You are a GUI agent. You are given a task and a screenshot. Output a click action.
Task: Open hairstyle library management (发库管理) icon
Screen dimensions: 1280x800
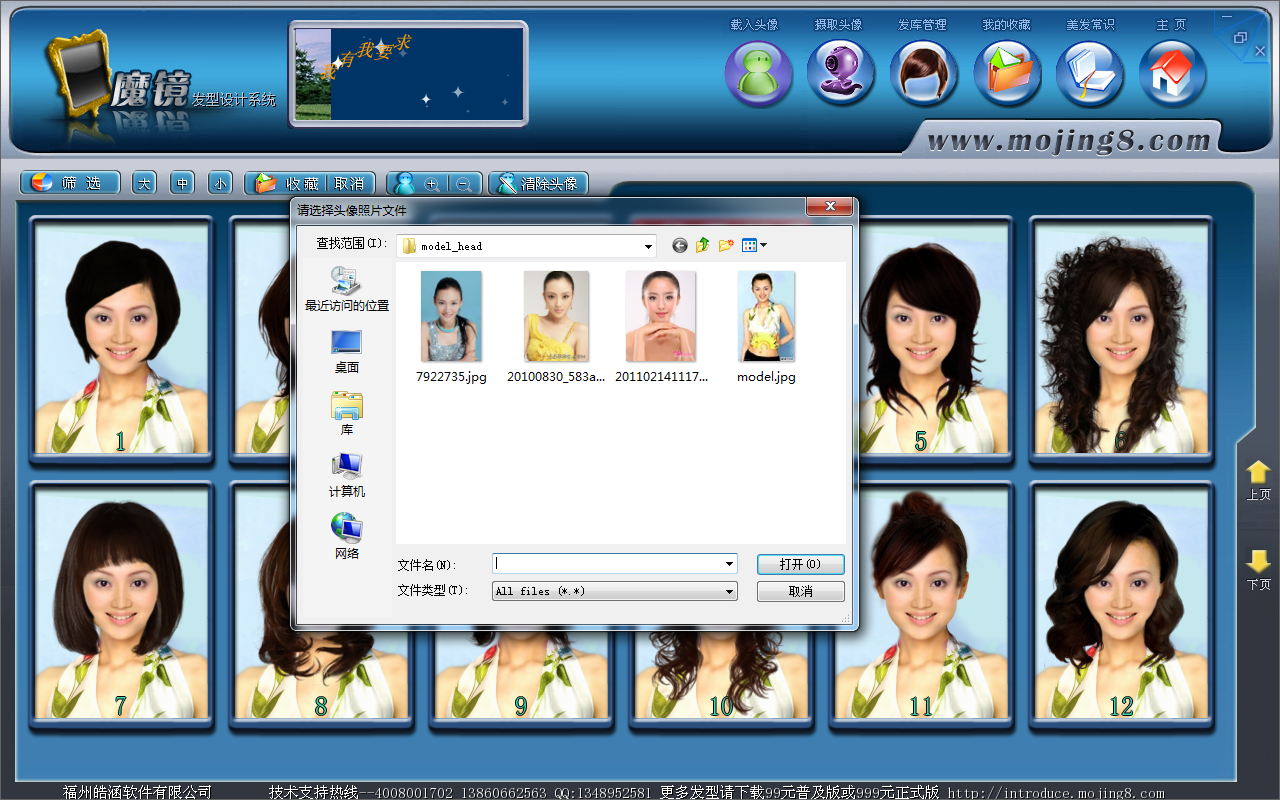tap(924, 74)
